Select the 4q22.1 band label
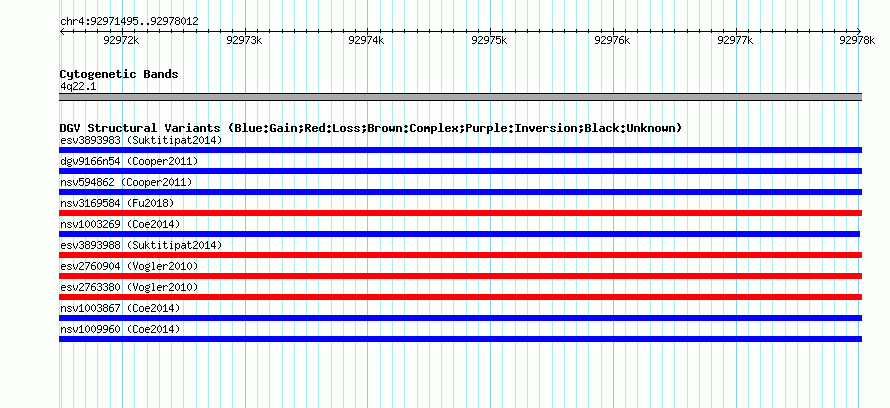Viewport: 890px width, 408px height. point(78,86)
